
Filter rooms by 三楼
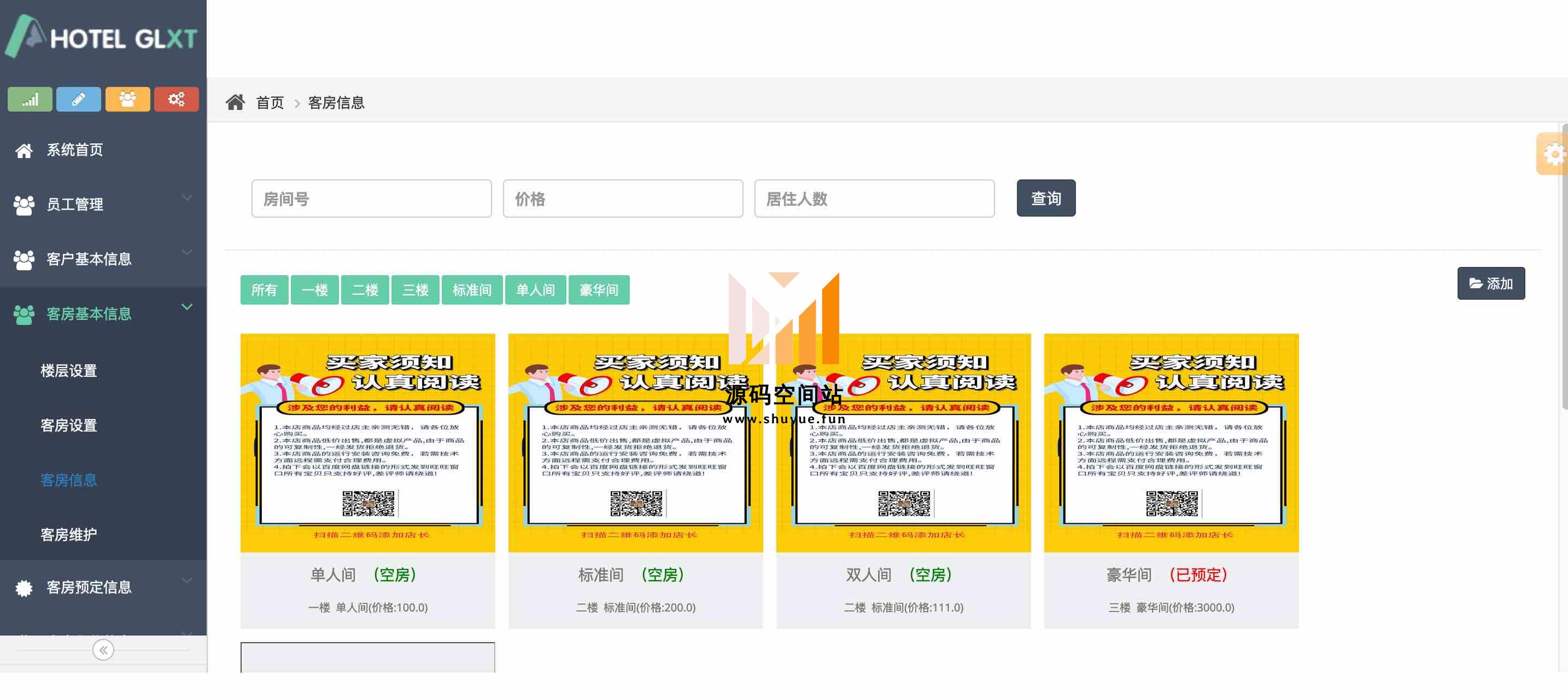click(415, 290)
